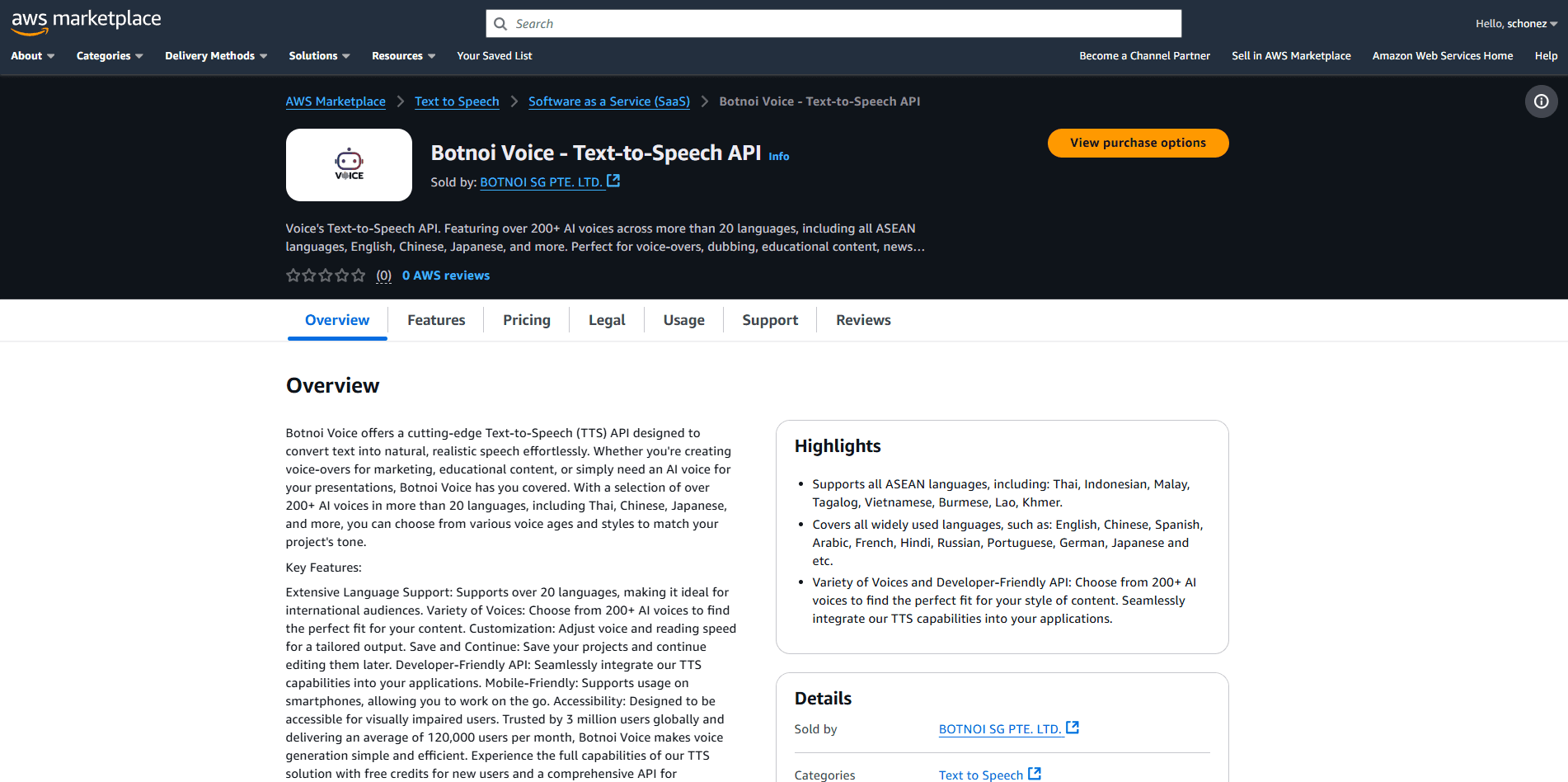Open BOTNOI SG PTE. LTD. link in Details
Viewport: 1568px width, 782px height.
coord(1001,729)
